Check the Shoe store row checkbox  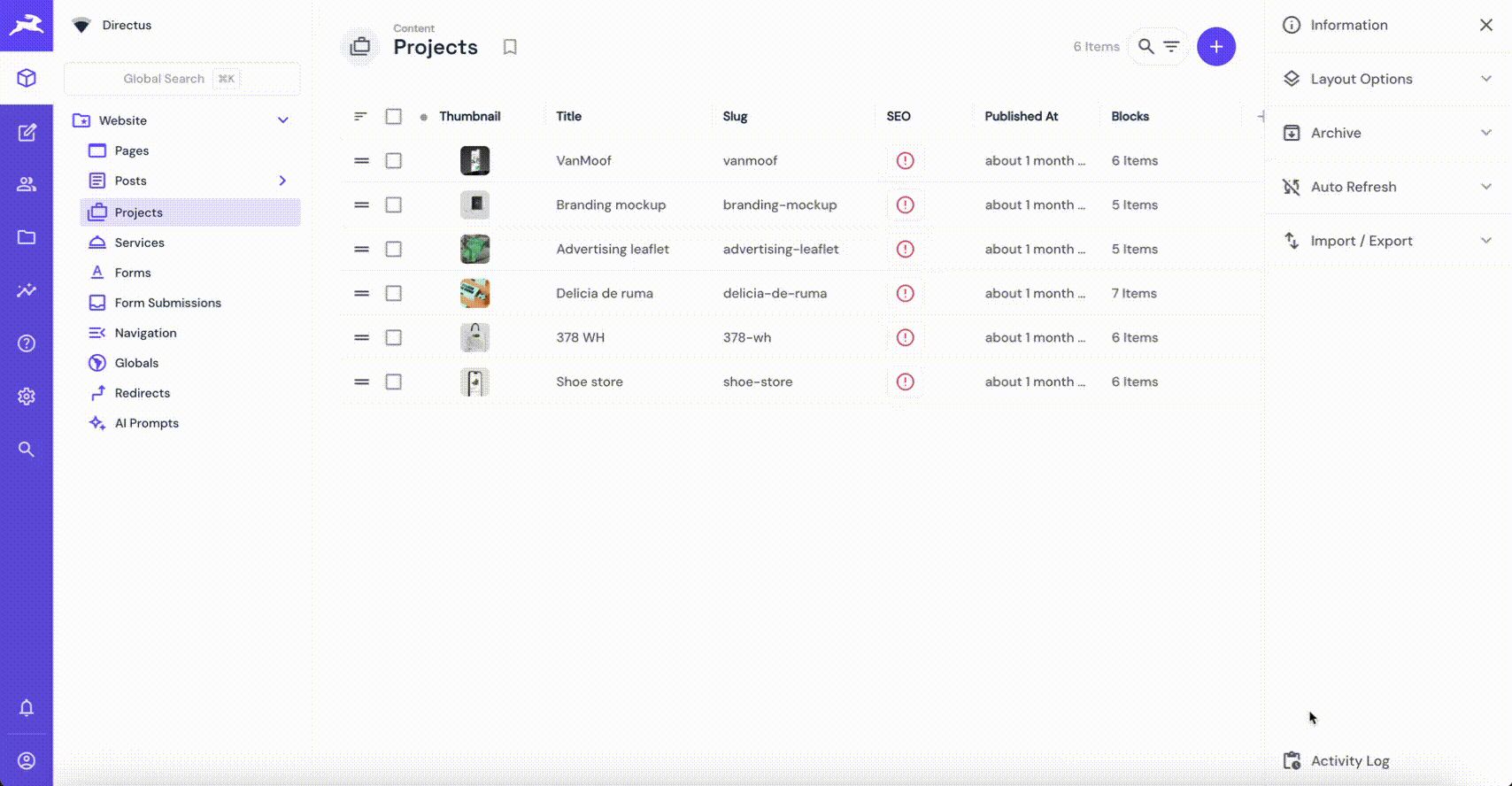pyautogui.click(x=394, y=382)
